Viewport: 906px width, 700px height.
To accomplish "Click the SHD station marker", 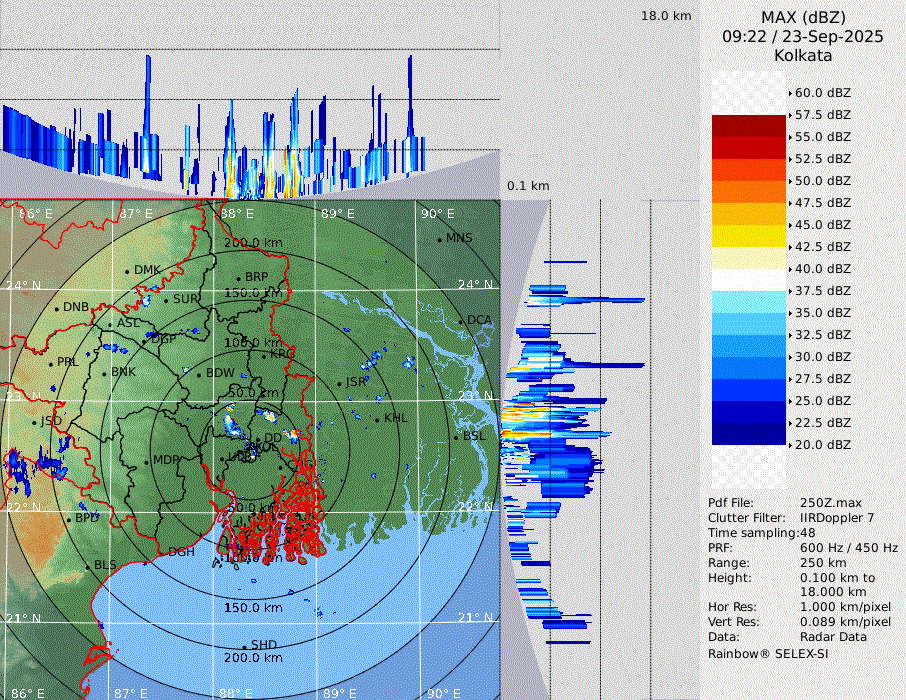I will pos(244,646).
